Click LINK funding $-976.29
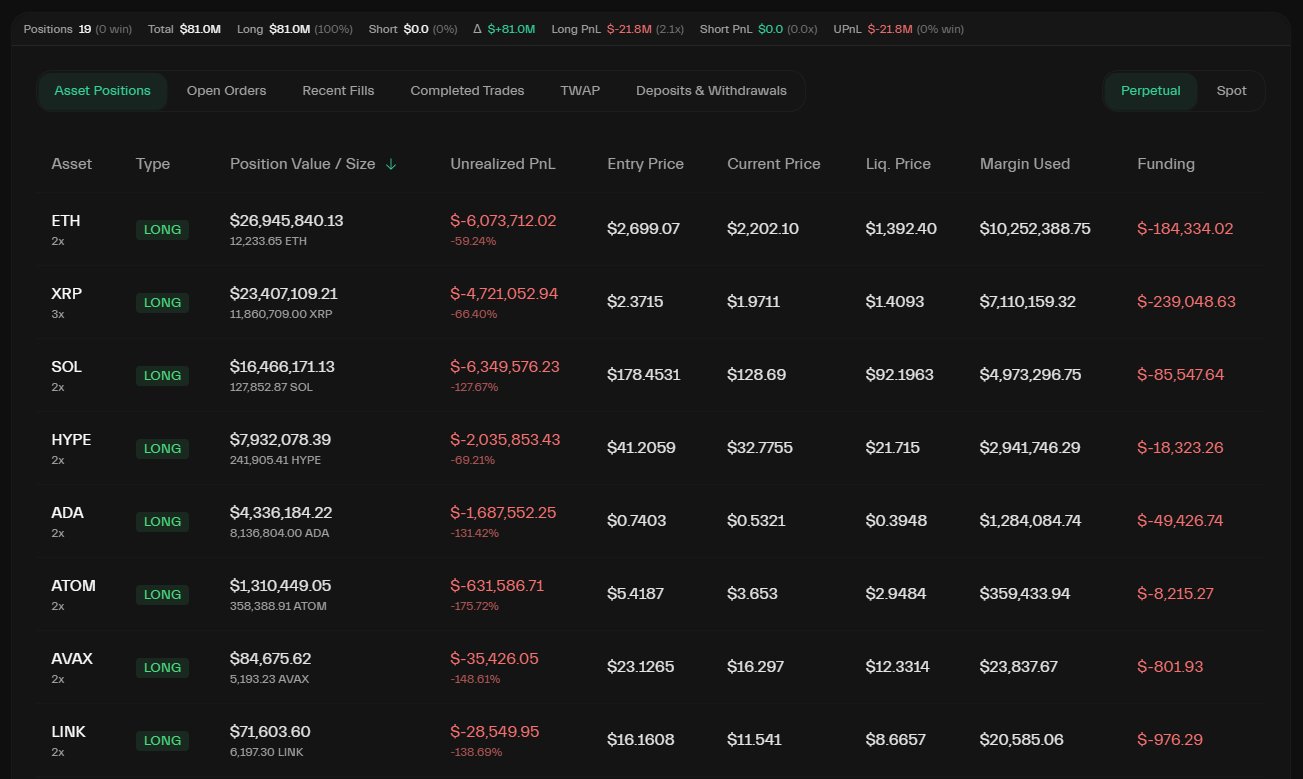Image resolution: width=1303 pixels, height=779 pixels. (1170, 740)
